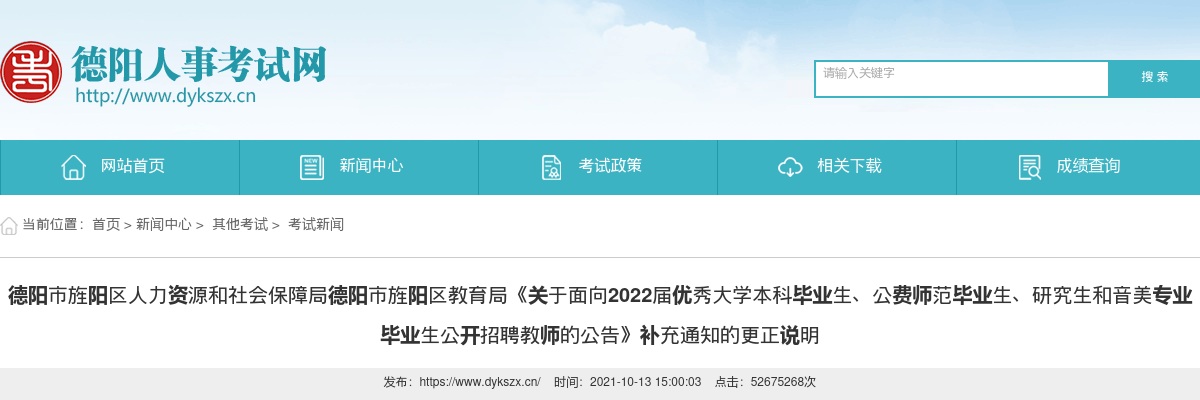Click the 其他考试 breadcrumb link
Screen dimensions: 1200x400
[x=240, y=225]
